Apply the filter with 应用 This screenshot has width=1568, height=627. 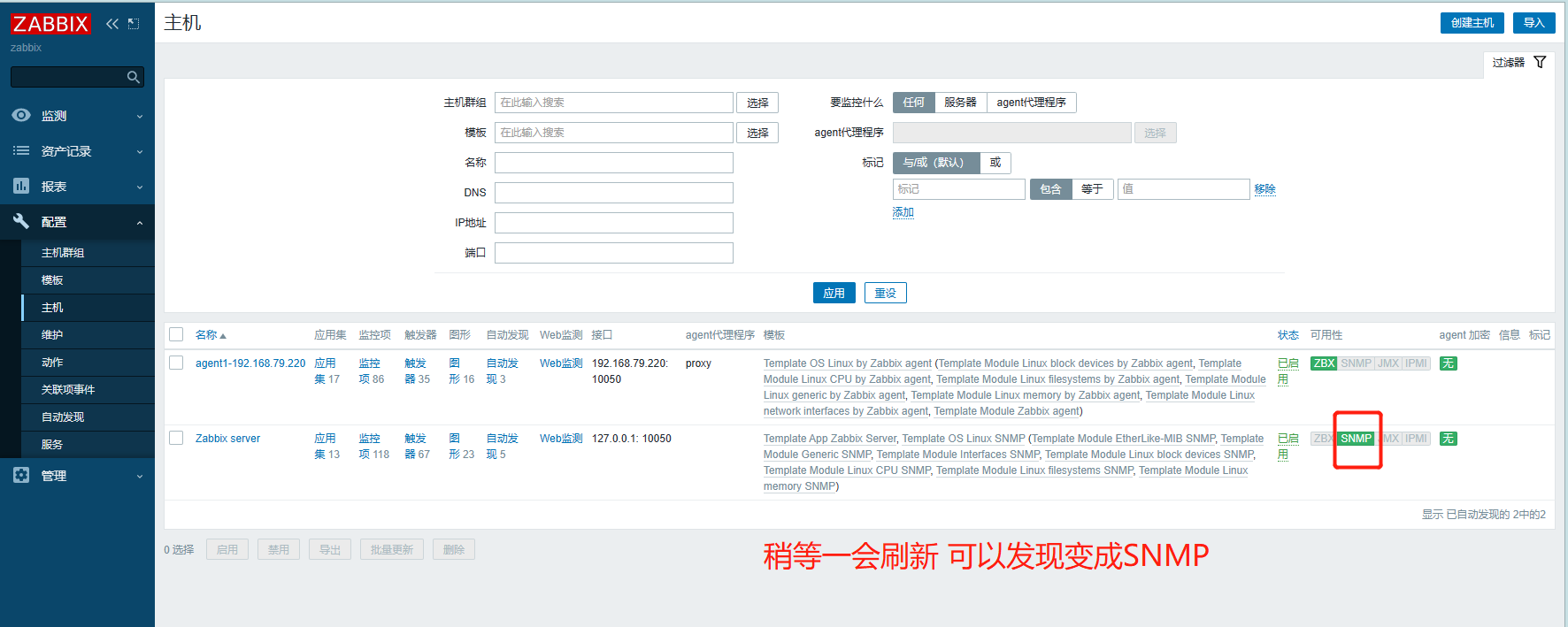coord(834,293)
